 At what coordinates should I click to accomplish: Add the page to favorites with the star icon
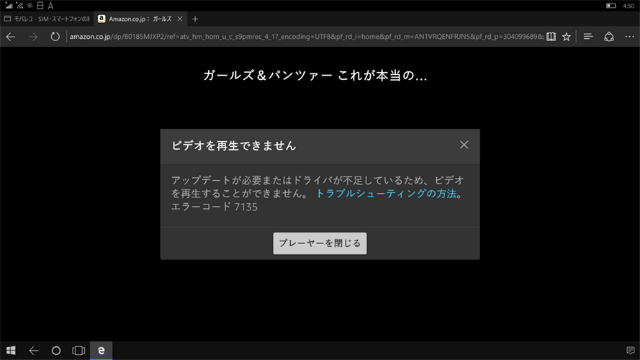566,37
